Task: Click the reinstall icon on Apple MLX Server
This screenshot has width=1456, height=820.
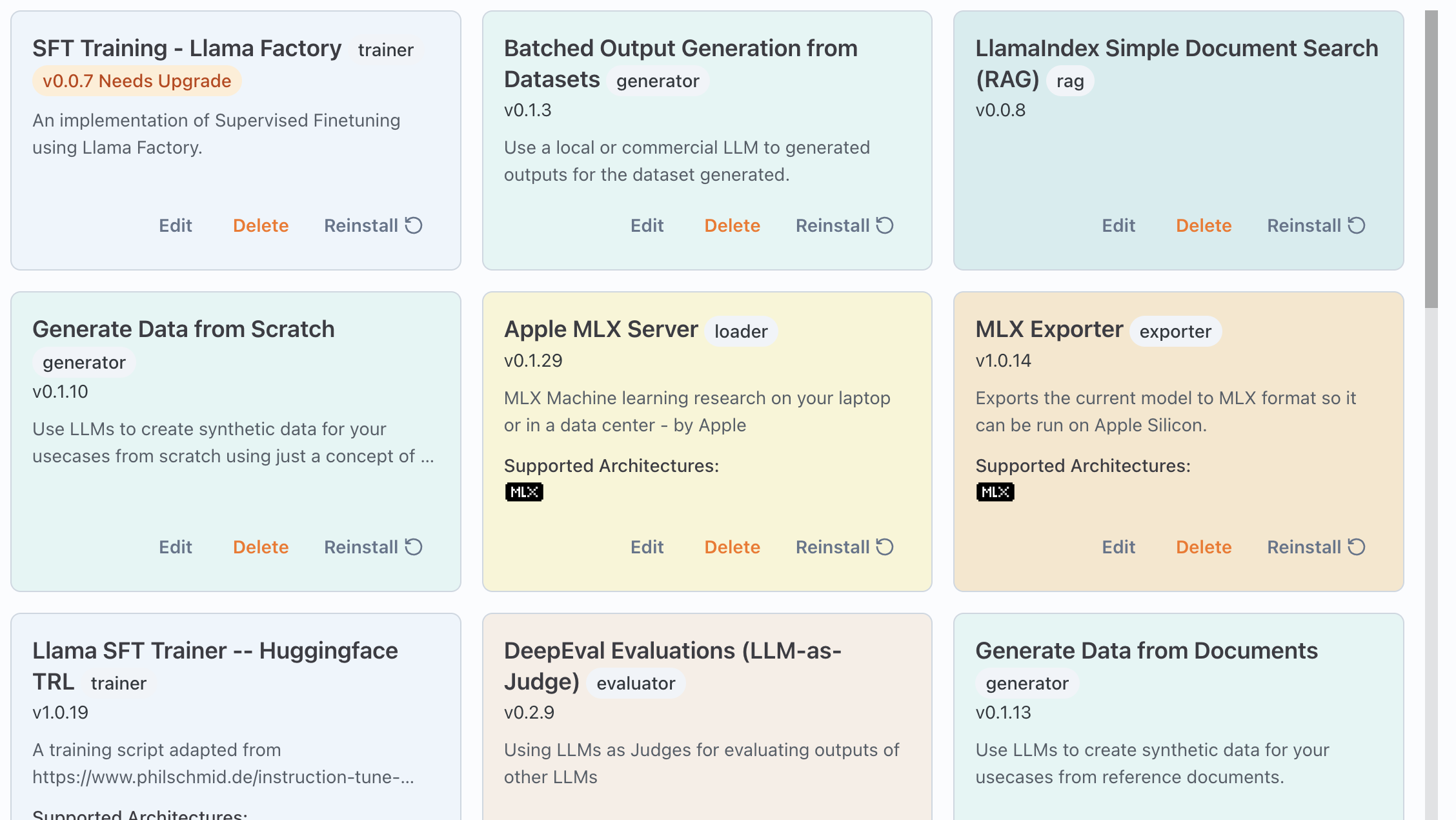Action: pyautogui.click(x=885, y=547)
